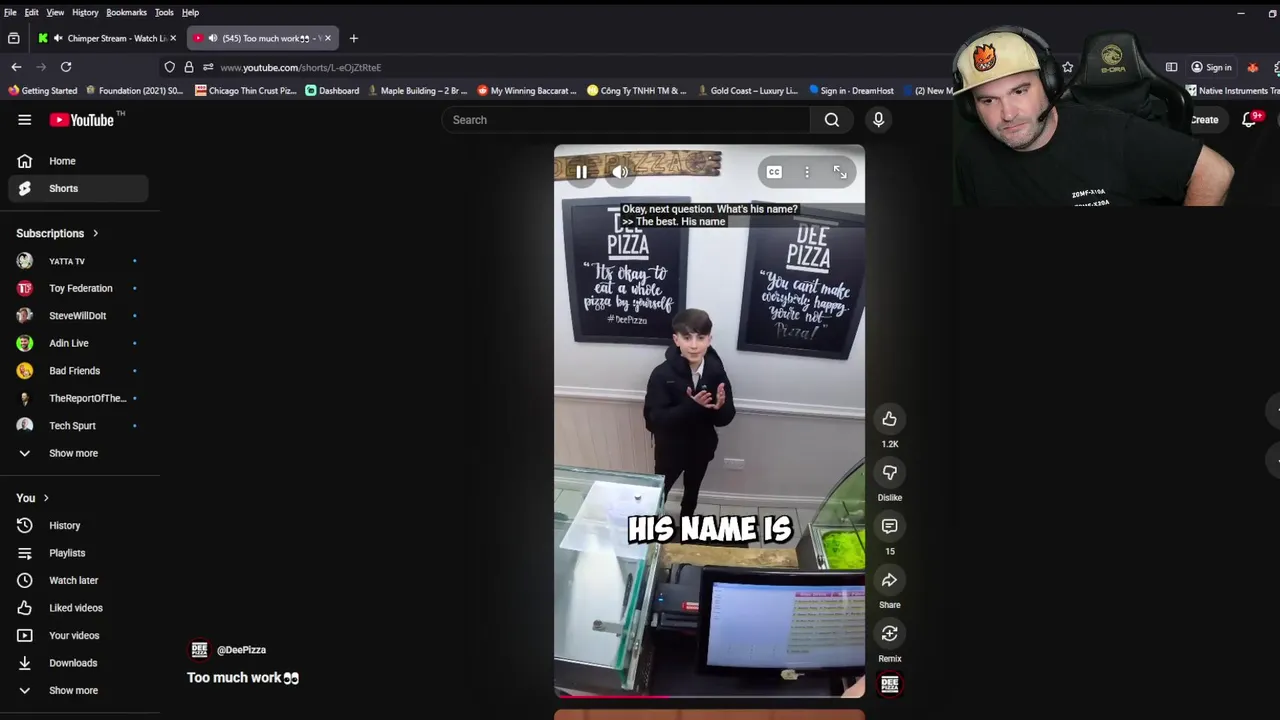Close the Too much work YouTube tab
Image resolution: width=1280 pixels, height=720 pixels.
pos(327,38)
